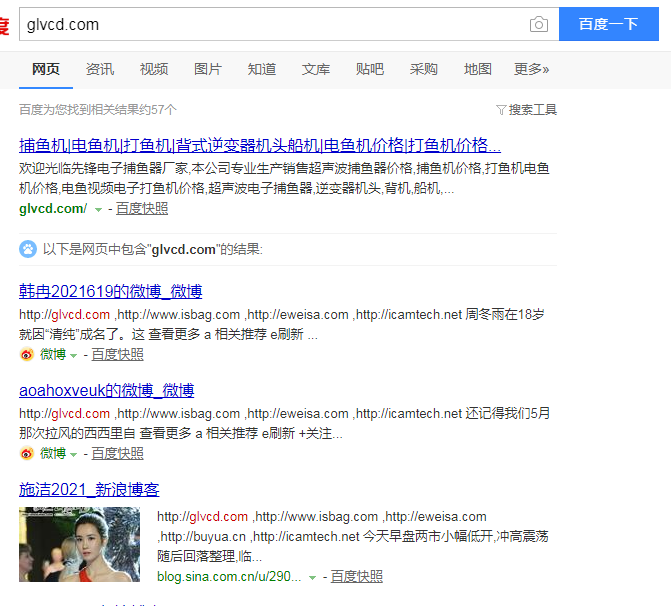Open the 视频 tab
Viewport: 671px width, 606px height.
click(154, 69)
